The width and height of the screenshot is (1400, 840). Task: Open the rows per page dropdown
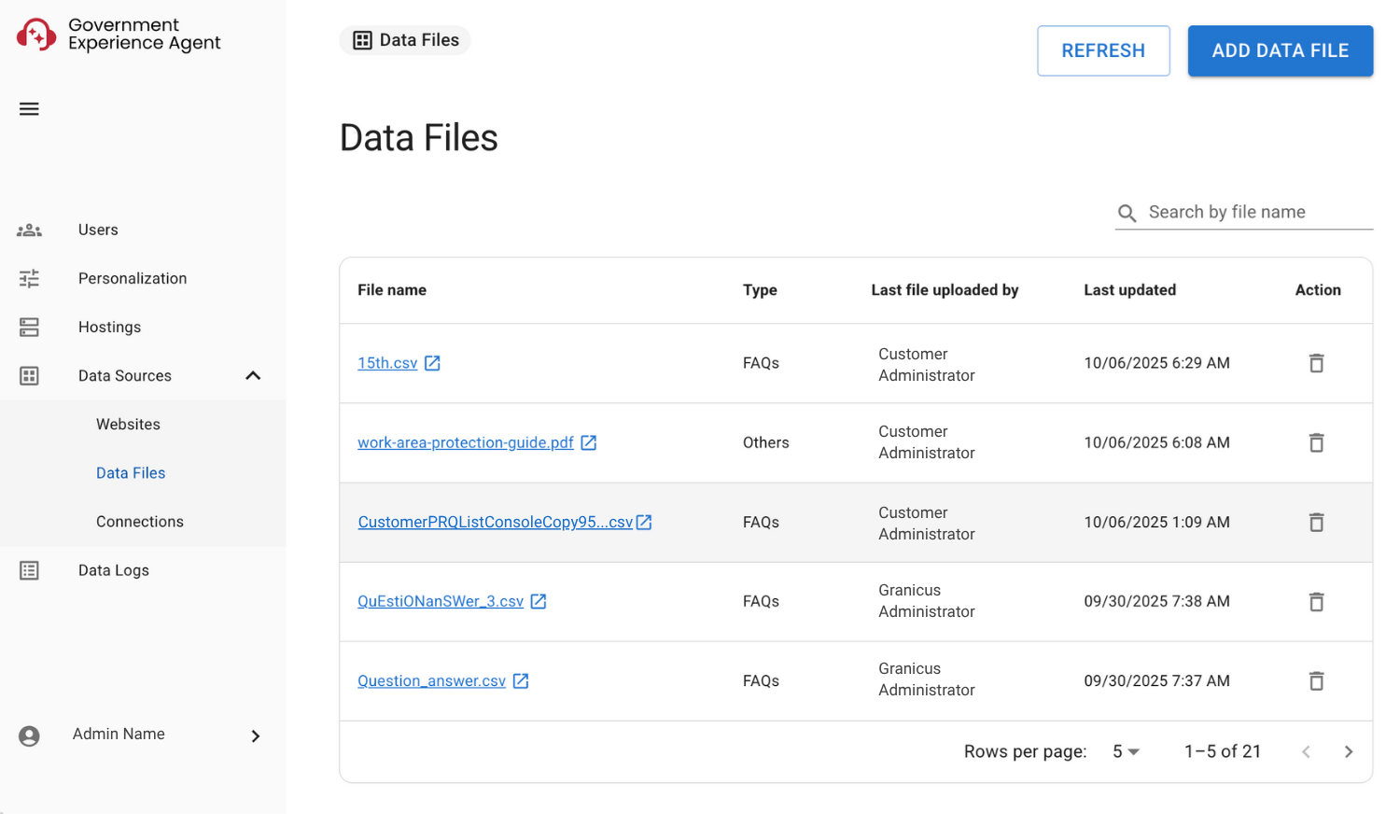(x=1126, y=752)
